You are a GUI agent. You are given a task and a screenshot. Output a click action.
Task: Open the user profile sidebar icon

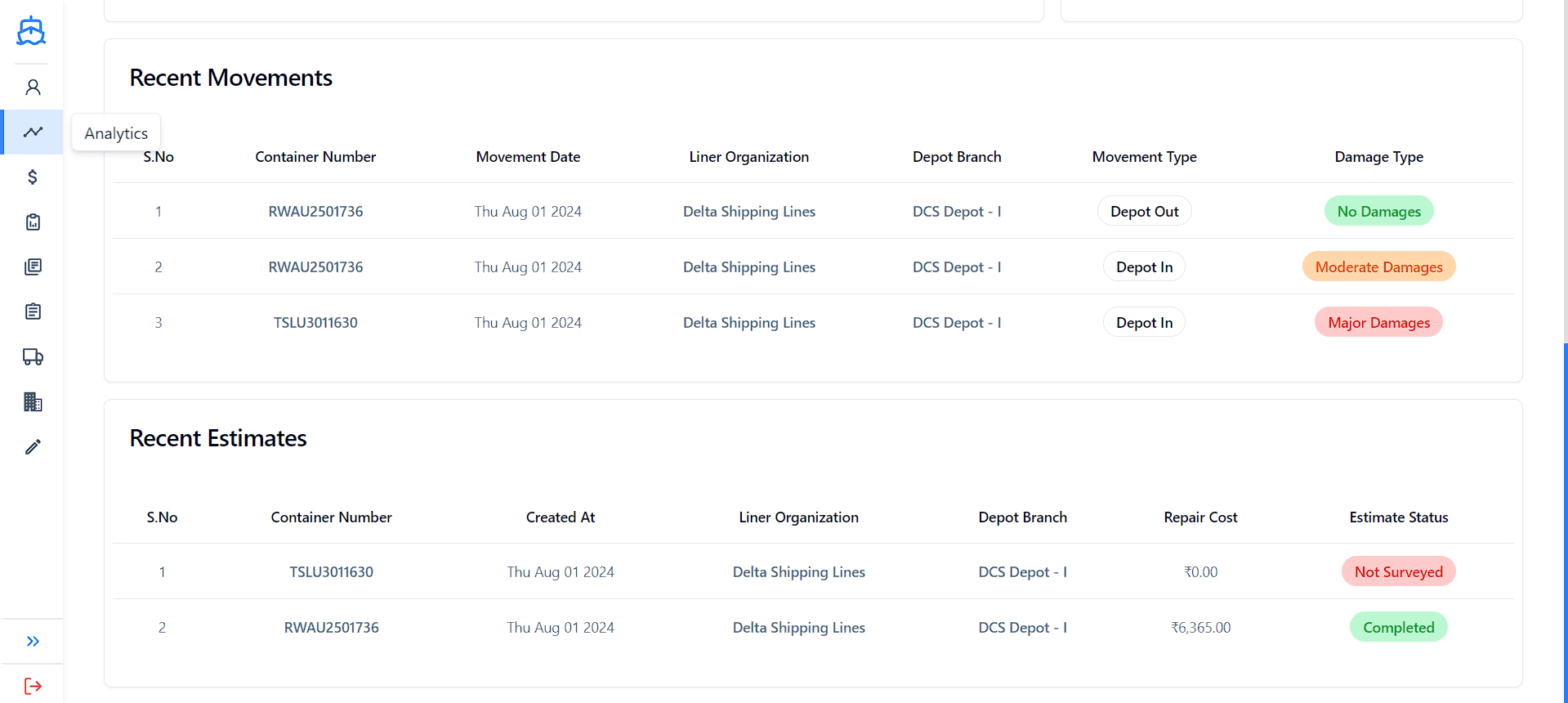pos(33,87)
